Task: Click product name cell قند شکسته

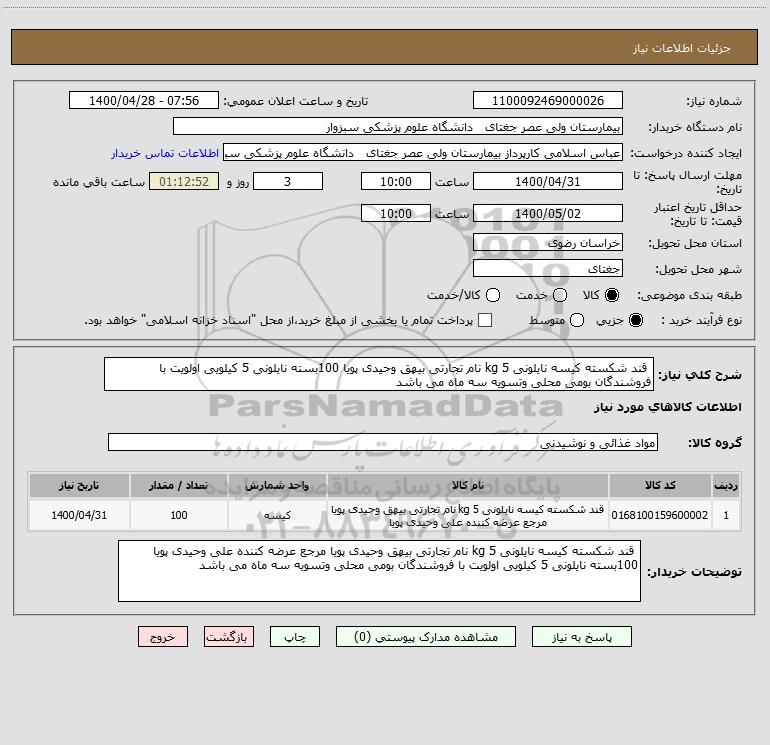Action: click(x=468, y=515)
